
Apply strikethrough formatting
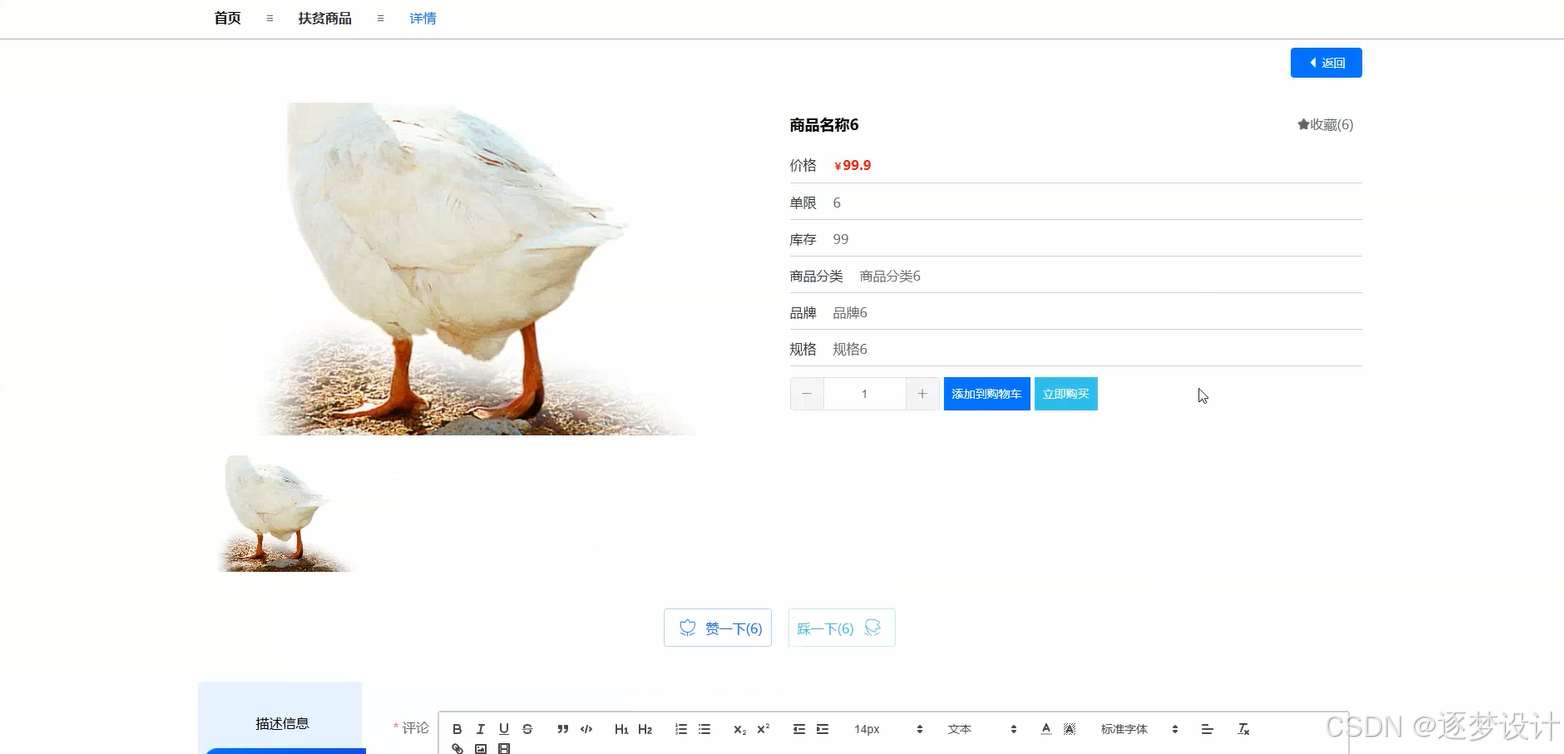click(x=527, y=729)
